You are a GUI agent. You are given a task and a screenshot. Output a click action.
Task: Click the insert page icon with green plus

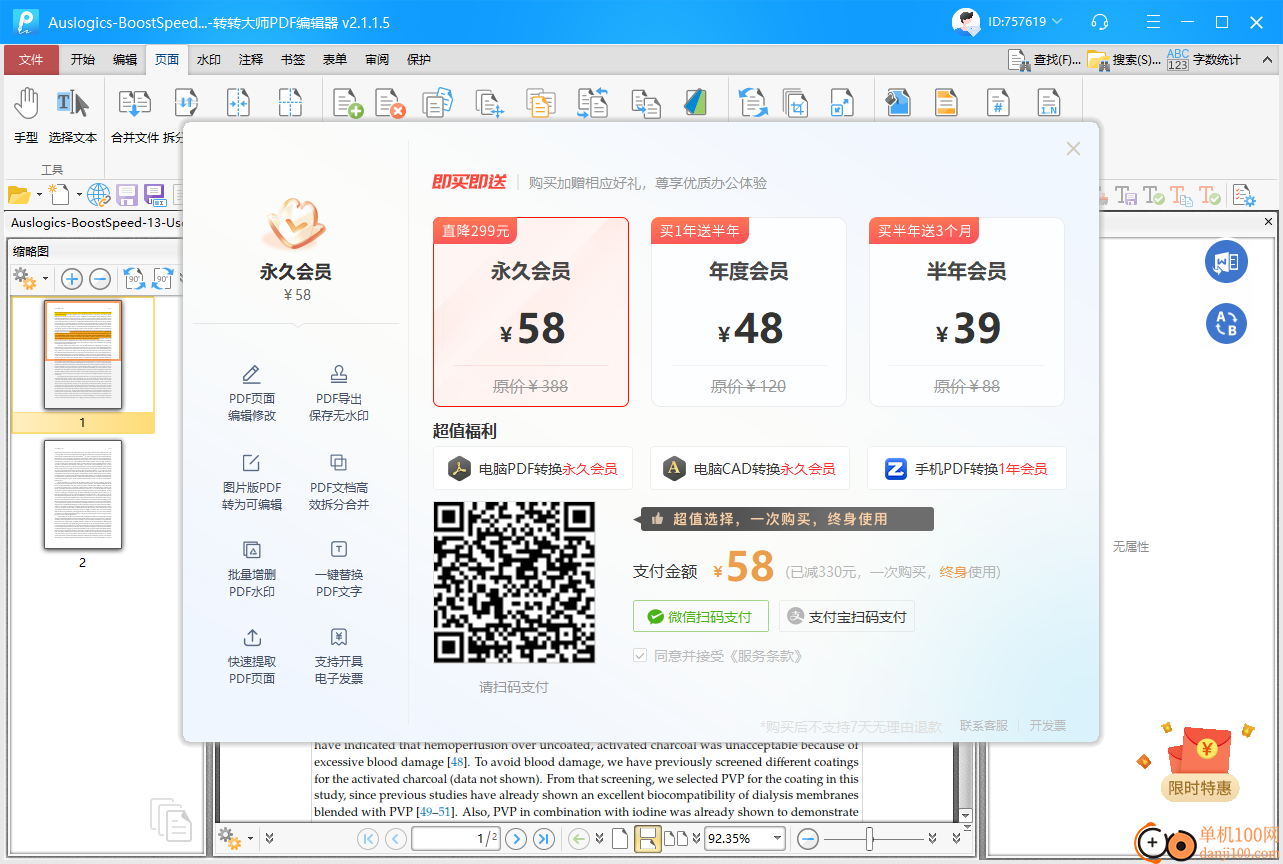coord(348,103)
